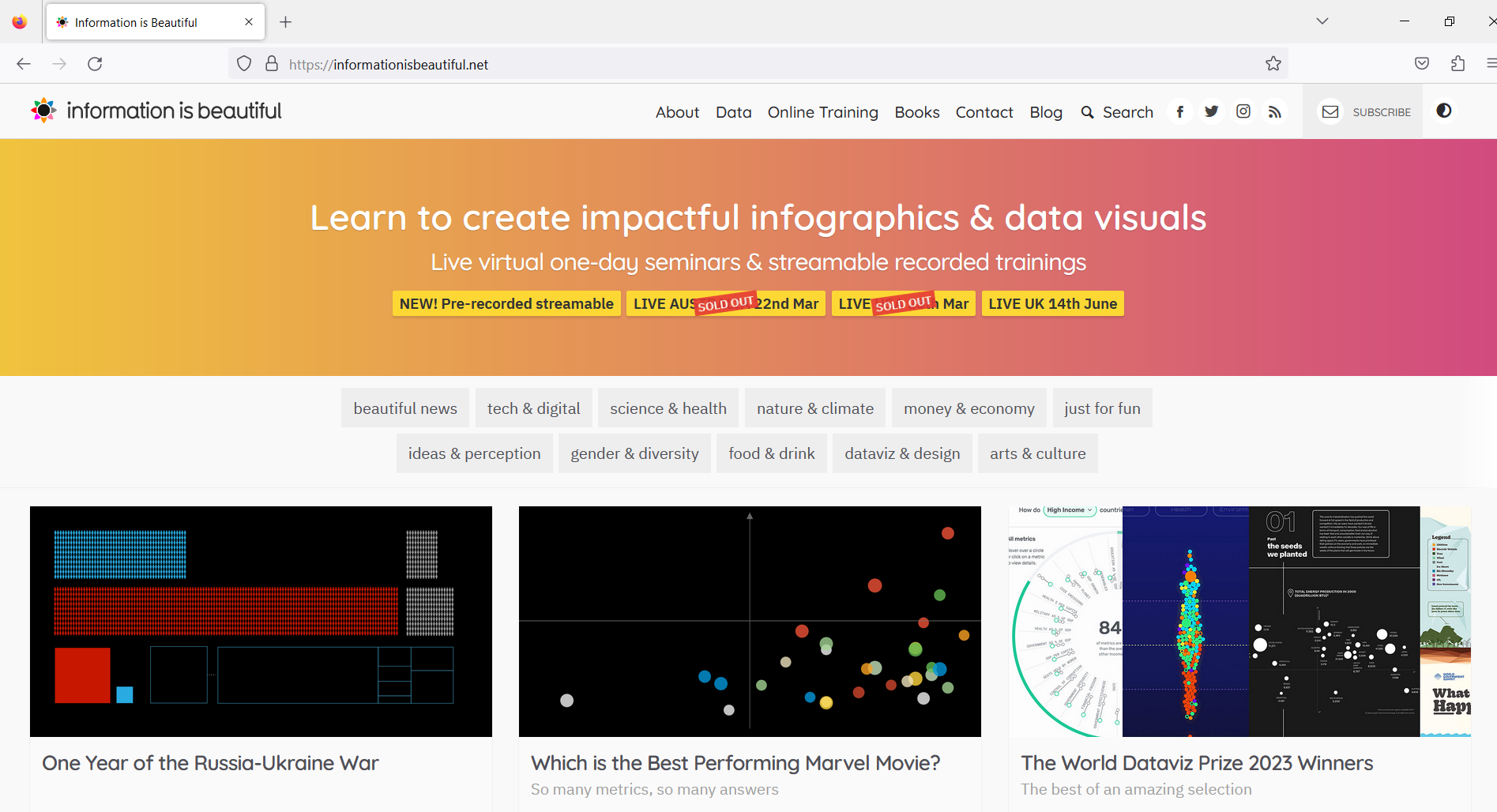
Task: Toggle the bookmark star in address bar
Action: pyautogui.click(x=1273, y=64)
